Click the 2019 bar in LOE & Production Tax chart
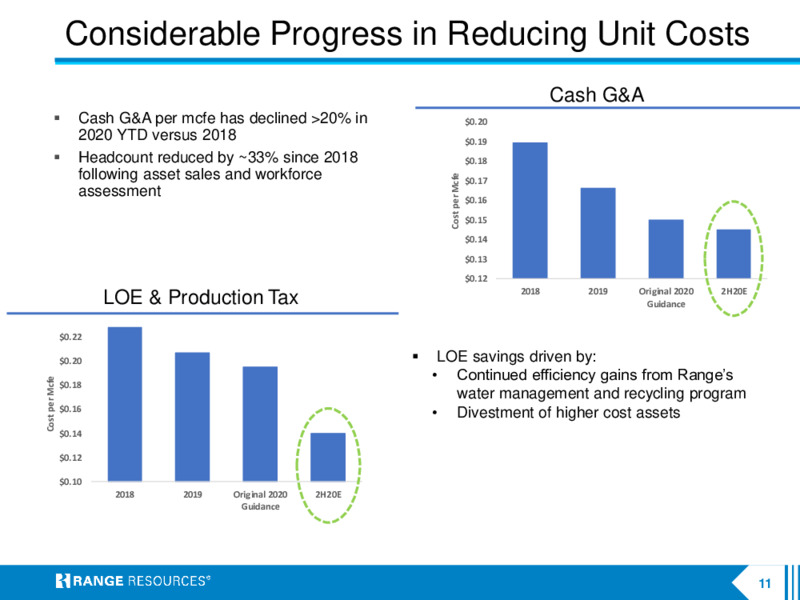The height and width of the screenshot is (600, 800). tap(192, 417)
